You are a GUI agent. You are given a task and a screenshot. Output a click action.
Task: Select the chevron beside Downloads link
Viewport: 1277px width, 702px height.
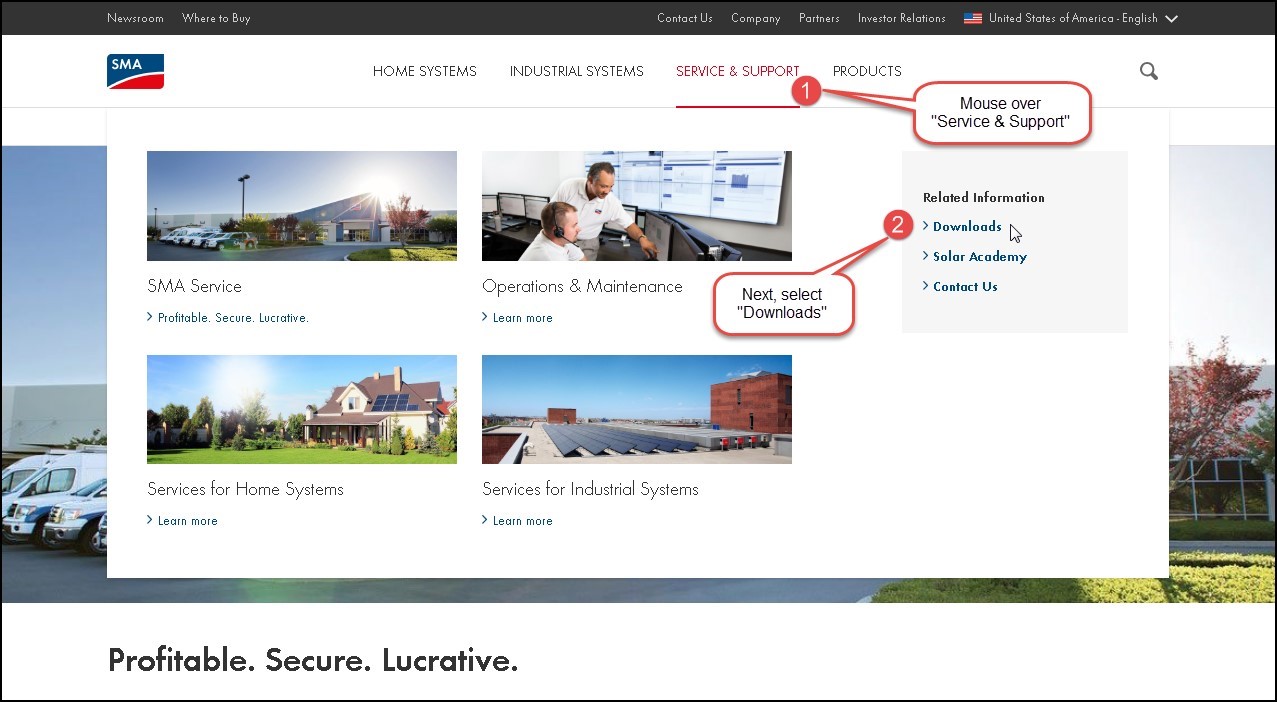(925, 226)
